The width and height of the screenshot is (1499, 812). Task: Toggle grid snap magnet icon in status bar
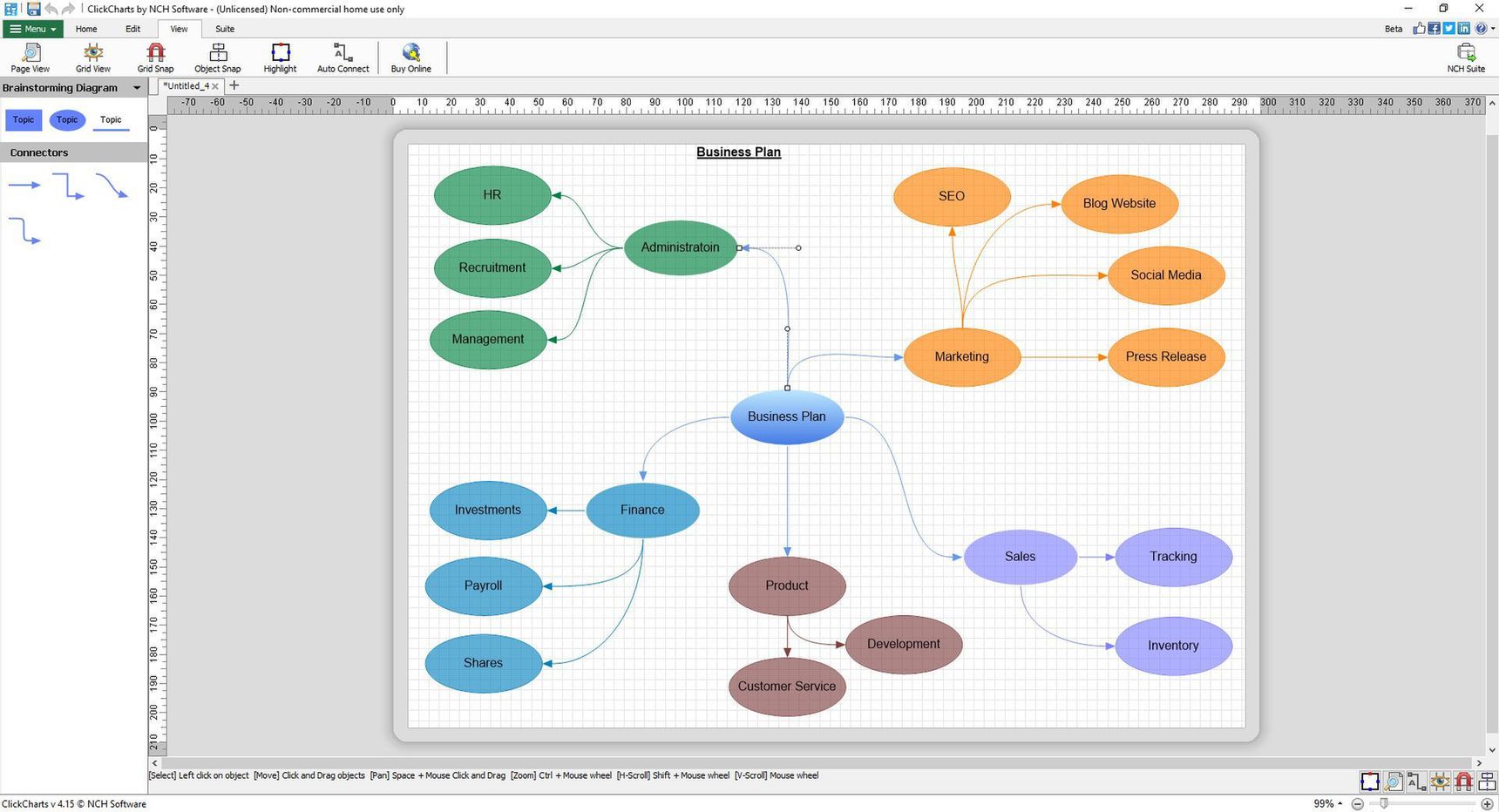point(1463,782)
